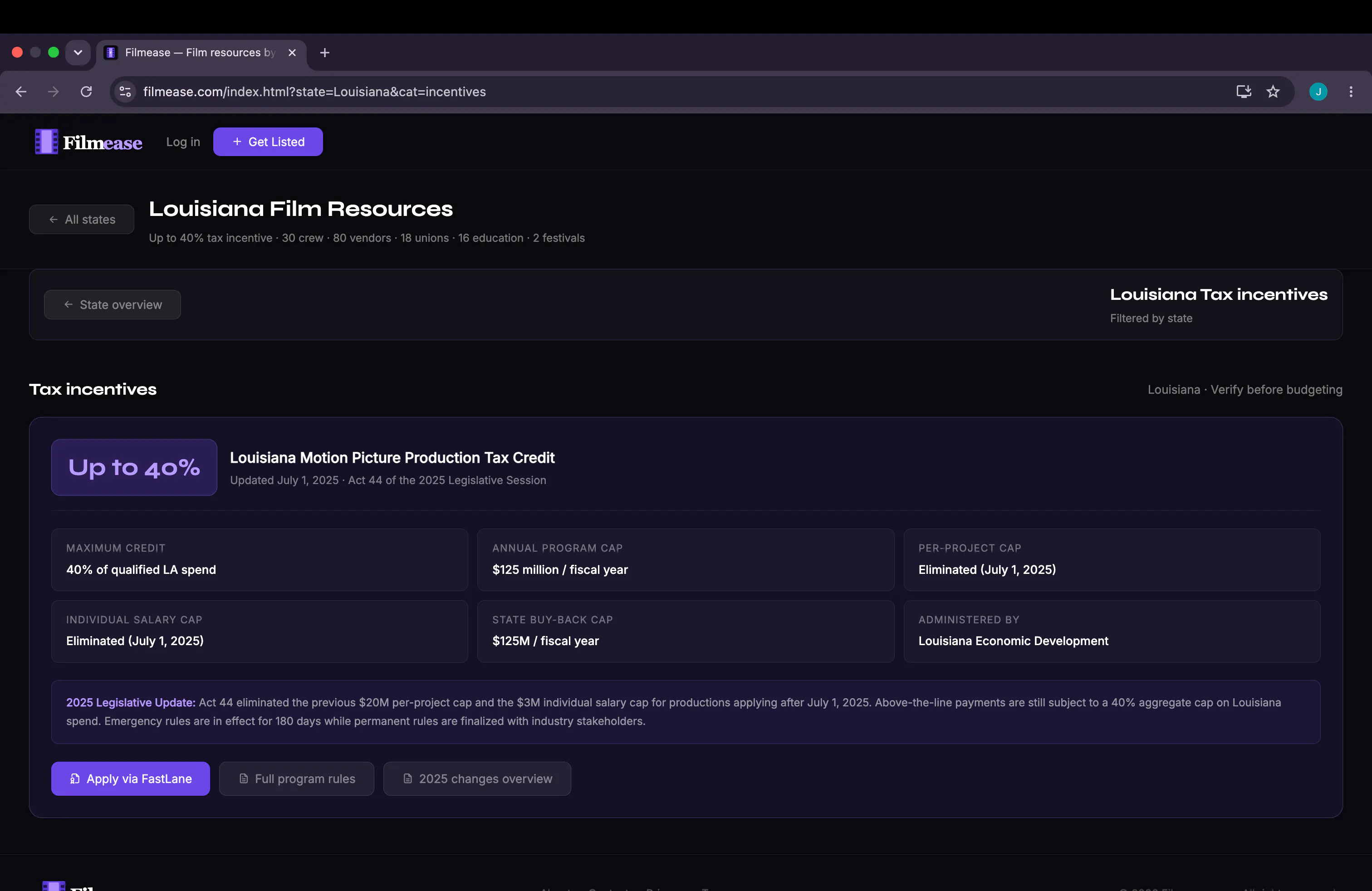This screenshot has height=891, width=1372.
Task: Click the state summary line under the heading
Action: tap(367, 238)
